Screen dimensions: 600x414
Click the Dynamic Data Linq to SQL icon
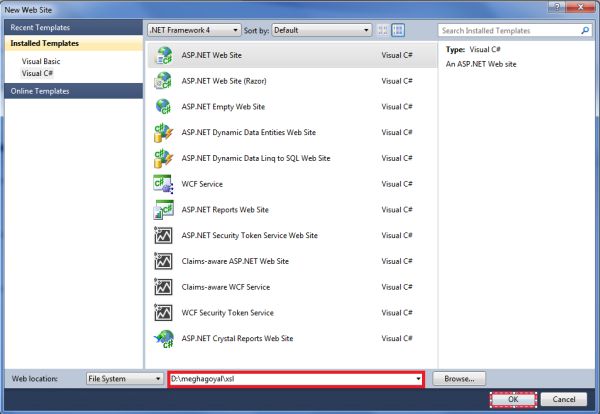[x=163, y=158]
